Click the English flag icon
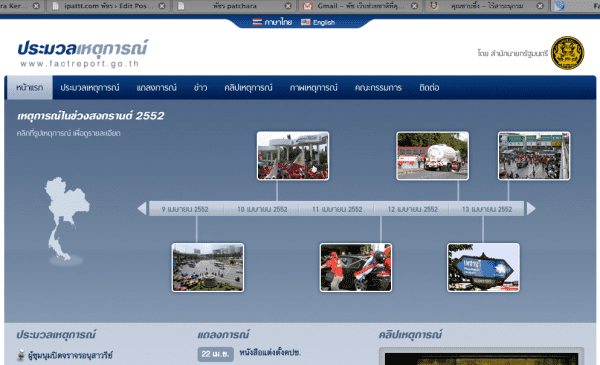This screenshot has width=600, height=365. click(x=305, y=22)
